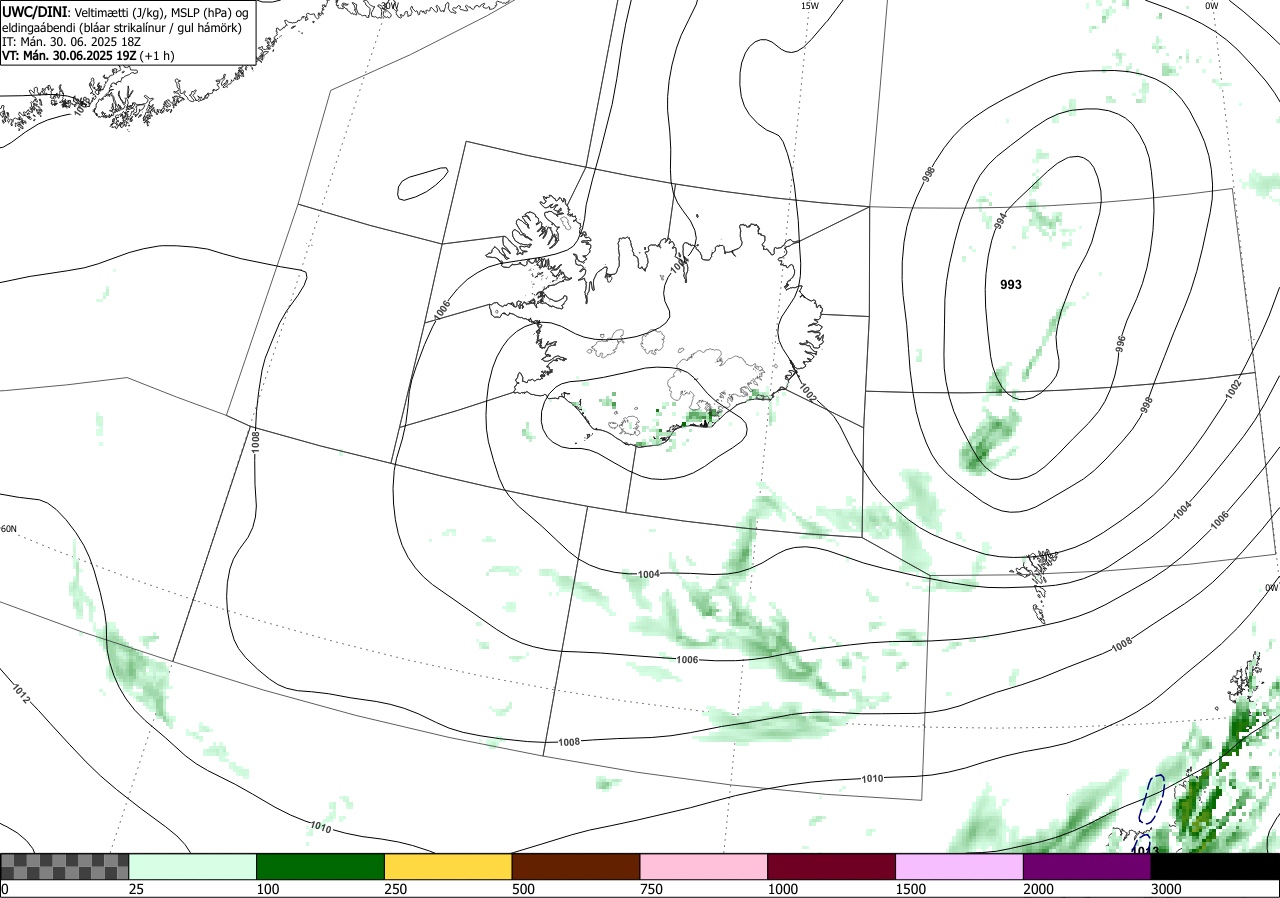The image size is (1280, 898).
Task: Click the legend value "25"
Action: 136,889
